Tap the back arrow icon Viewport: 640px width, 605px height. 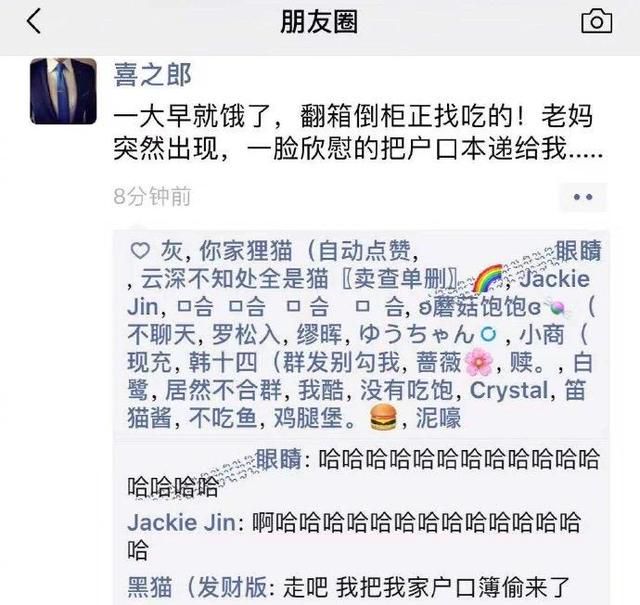[34, 21]
